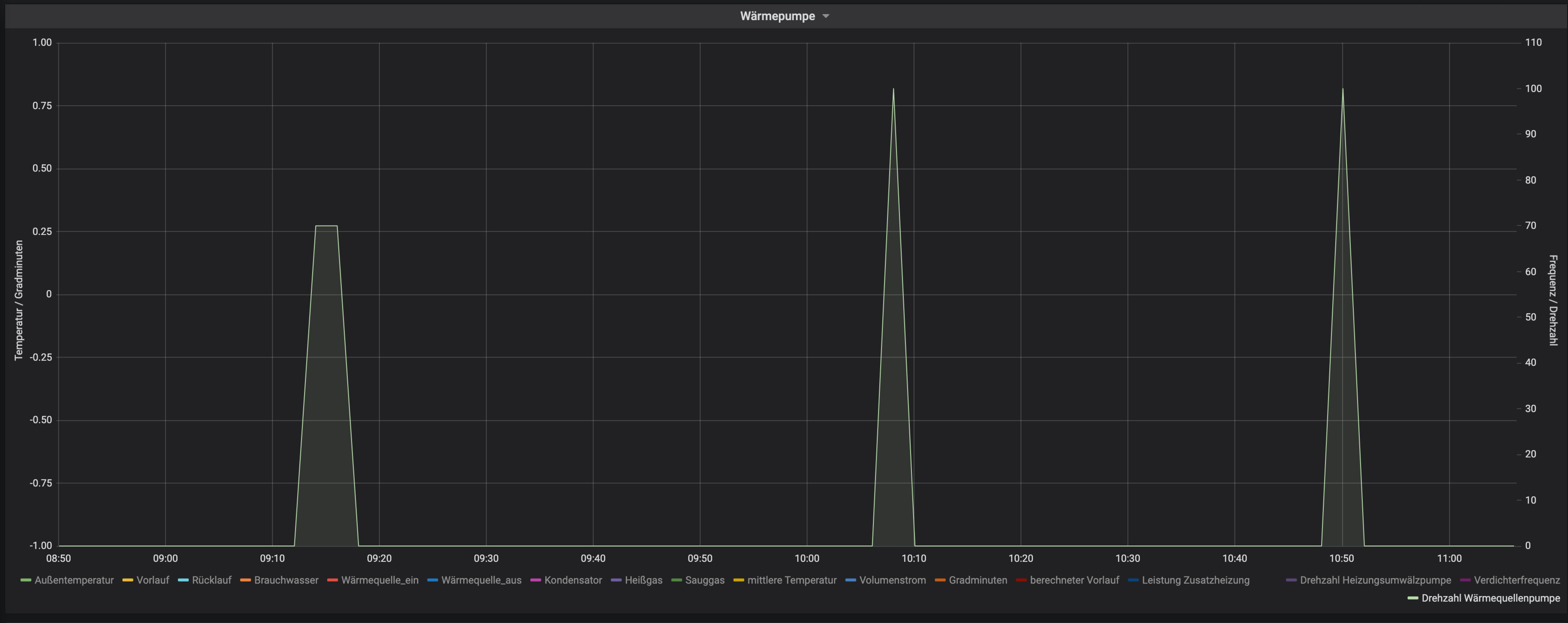Click the 09:00 time axis label
Viewport: 1568px width, 623px height.
coord(165,559)
